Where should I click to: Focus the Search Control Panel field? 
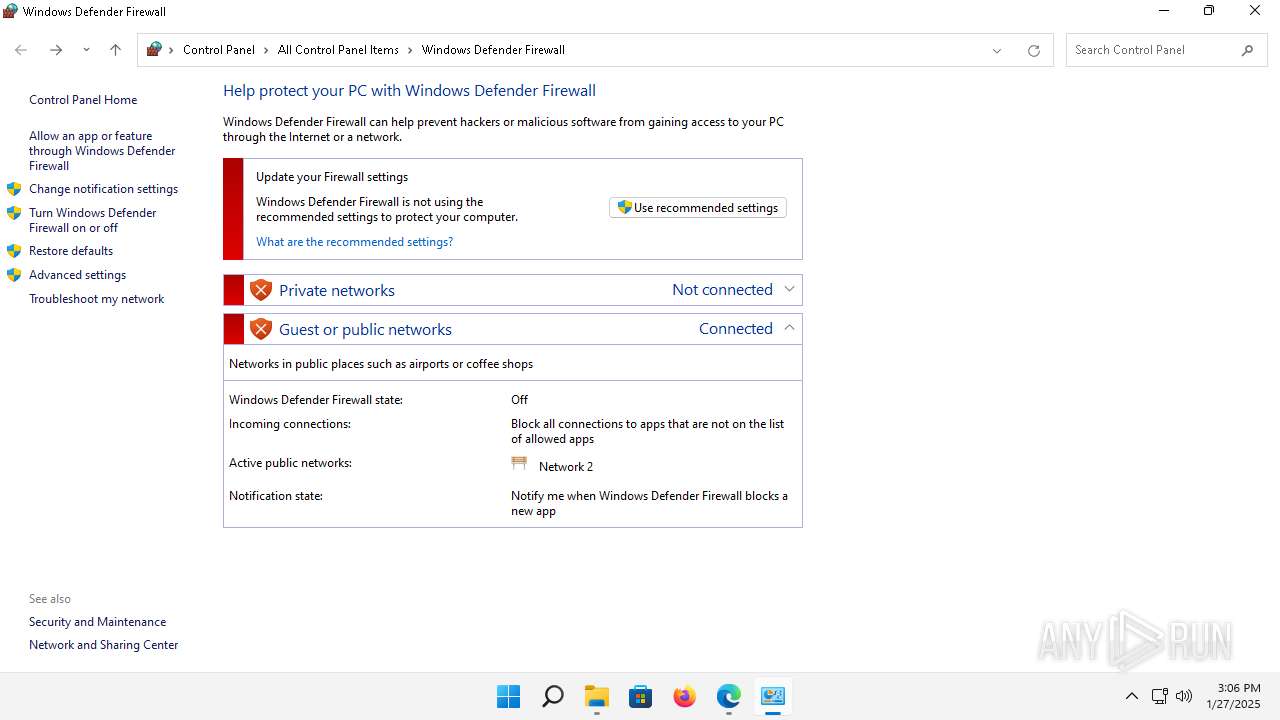1154,50
